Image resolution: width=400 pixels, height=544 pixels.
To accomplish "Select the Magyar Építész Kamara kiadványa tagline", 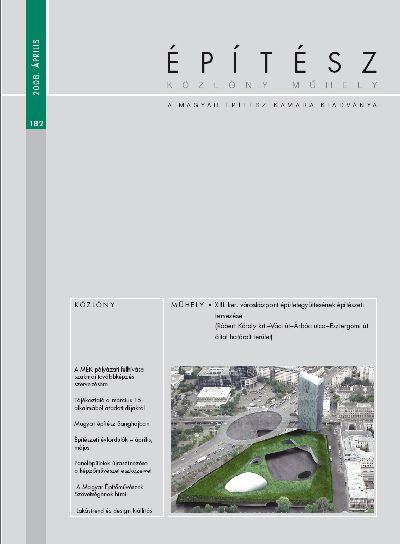I will coord(272,104).
